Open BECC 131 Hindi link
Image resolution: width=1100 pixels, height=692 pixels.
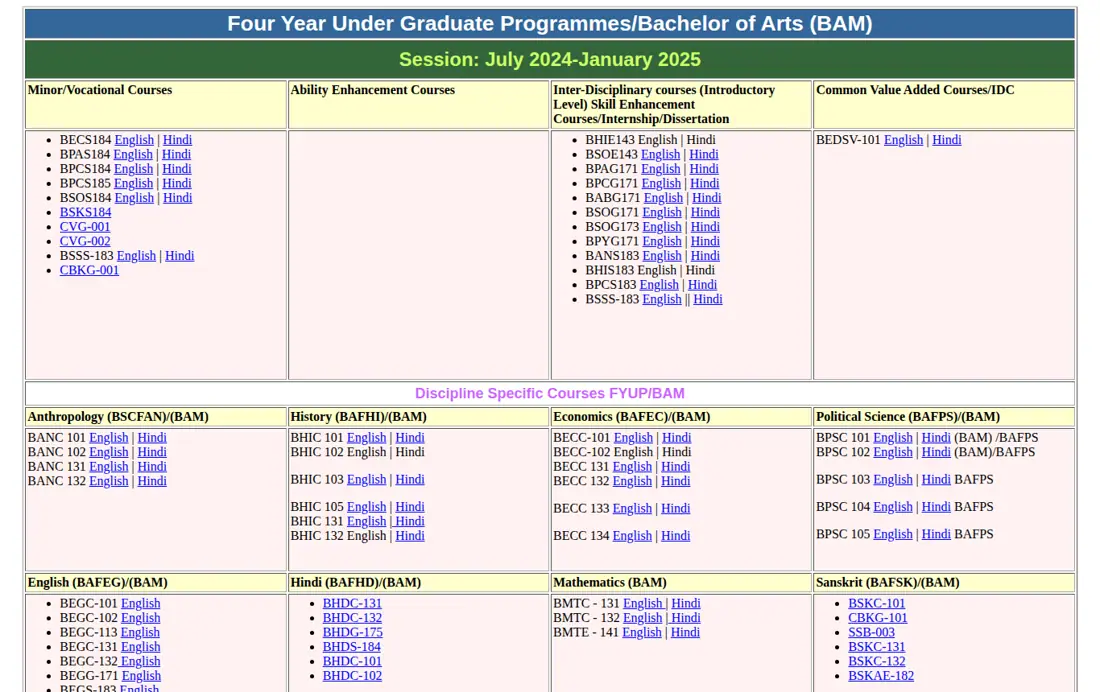pos(676,467)
